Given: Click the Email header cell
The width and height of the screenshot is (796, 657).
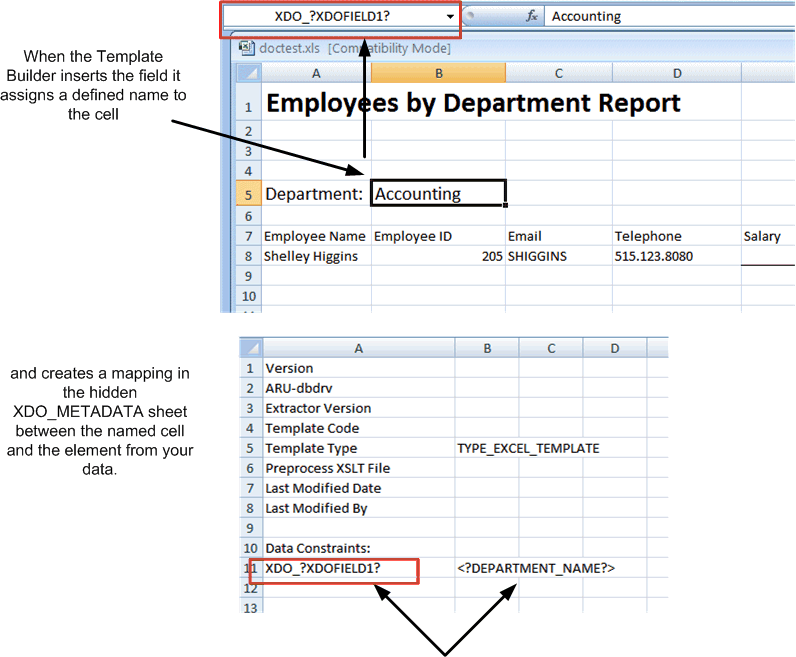Looking at the screenshot, I should tap(559, 236).
